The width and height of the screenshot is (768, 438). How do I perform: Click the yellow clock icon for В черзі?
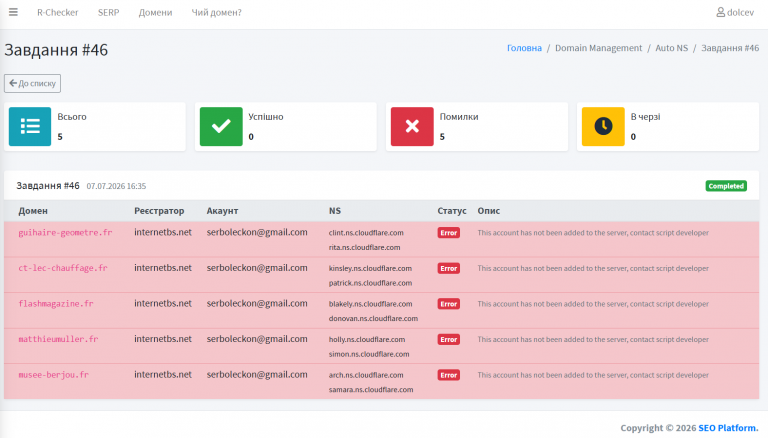click(603, 126)
